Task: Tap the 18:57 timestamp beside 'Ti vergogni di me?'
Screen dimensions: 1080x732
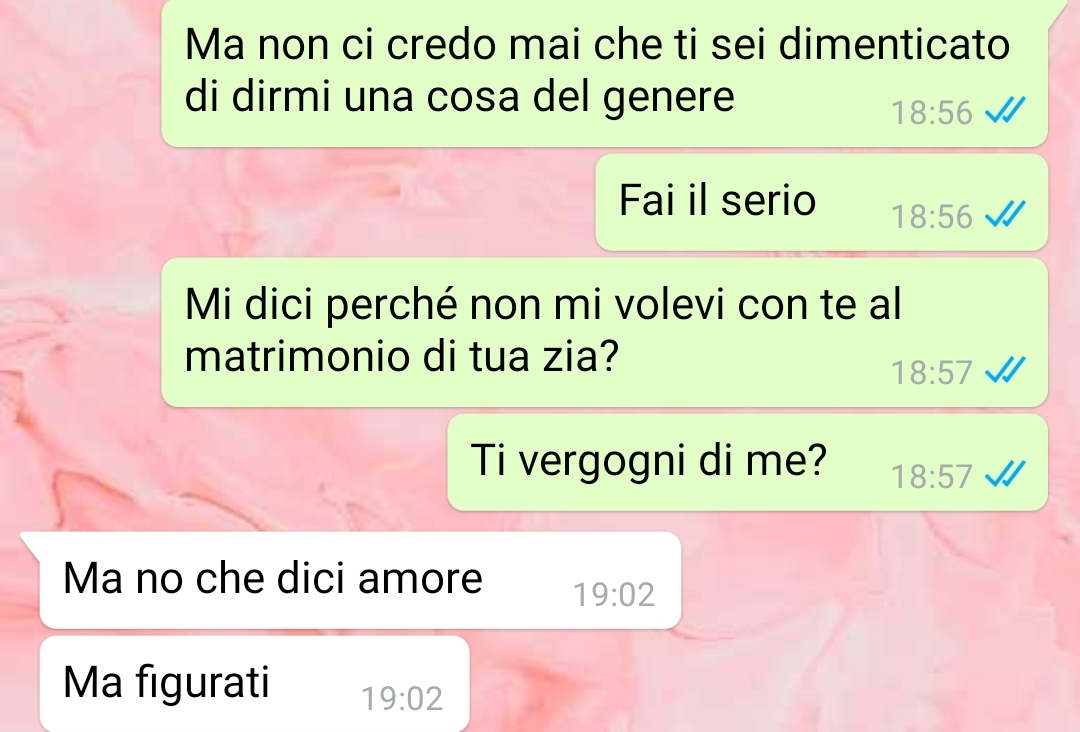Action: (932, 477)
